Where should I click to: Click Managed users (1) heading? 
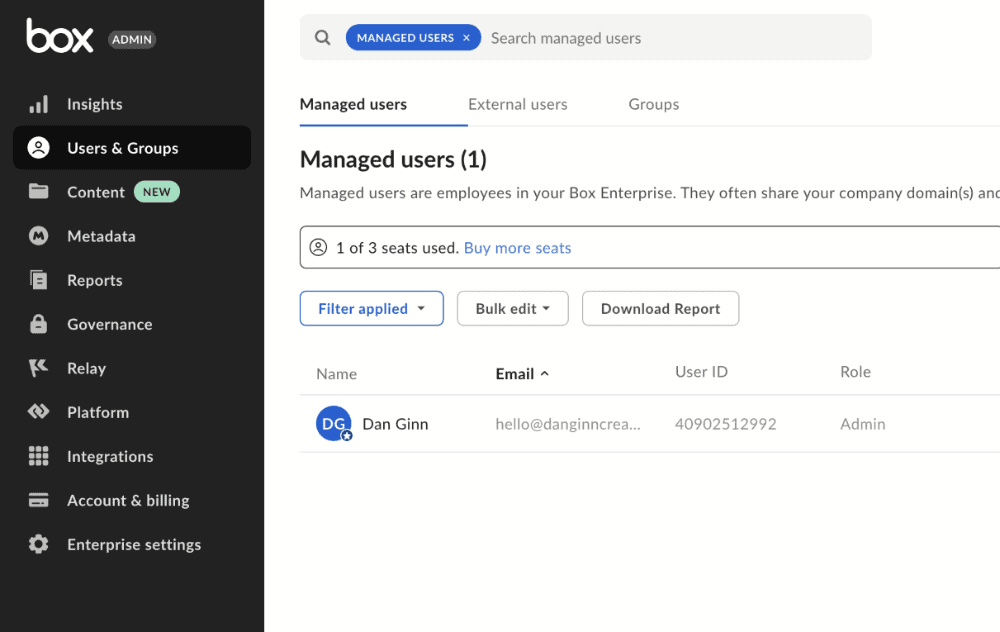[393, 159]
